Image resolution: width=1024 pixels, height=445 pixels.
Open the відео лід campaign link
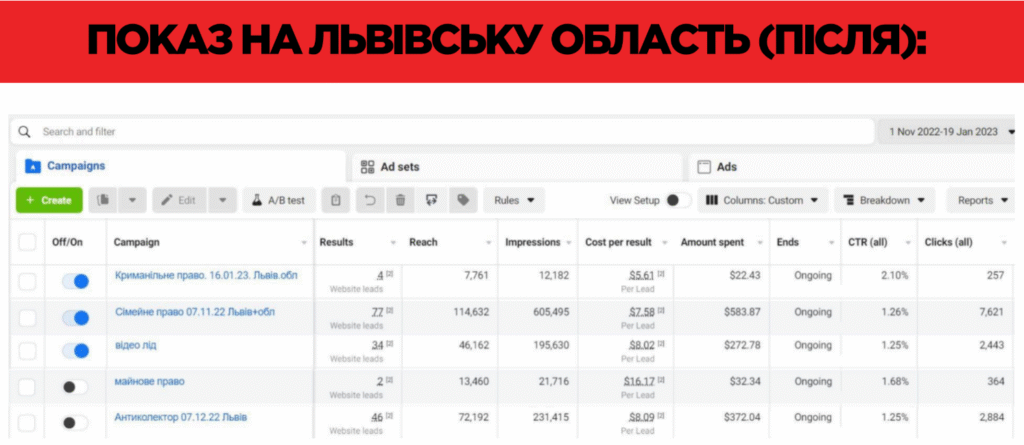(135, 345)
